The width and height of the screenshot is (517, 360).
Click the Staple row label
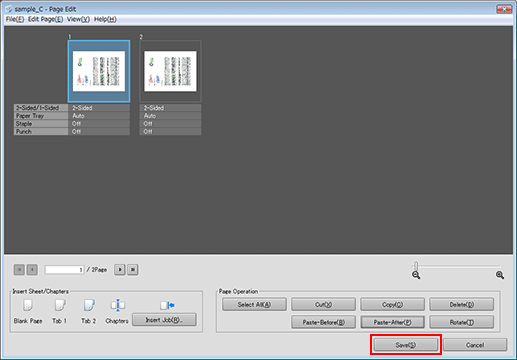(x=41, y=124)
